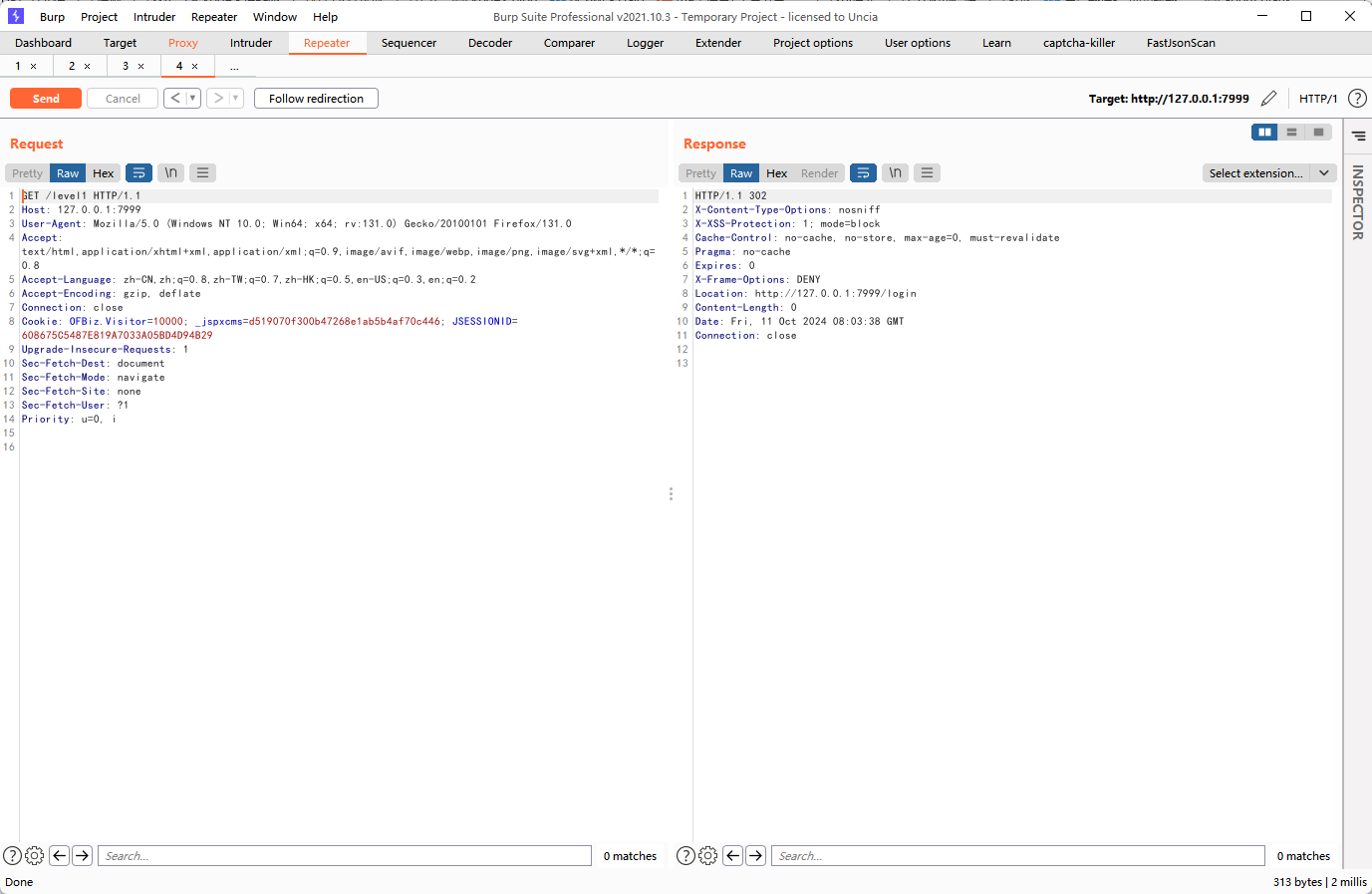The height and width of the screenshot is (894, 1372).
Task: Go to next Request search match
Action: pos(83,855)
